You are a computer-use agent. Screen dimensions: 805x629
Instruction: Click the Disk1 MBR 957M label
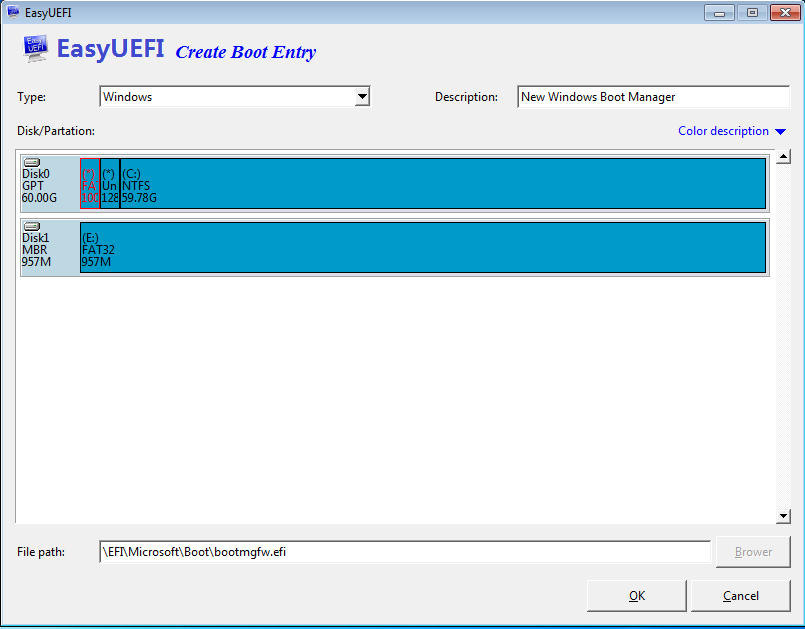[x=36, y=250]
